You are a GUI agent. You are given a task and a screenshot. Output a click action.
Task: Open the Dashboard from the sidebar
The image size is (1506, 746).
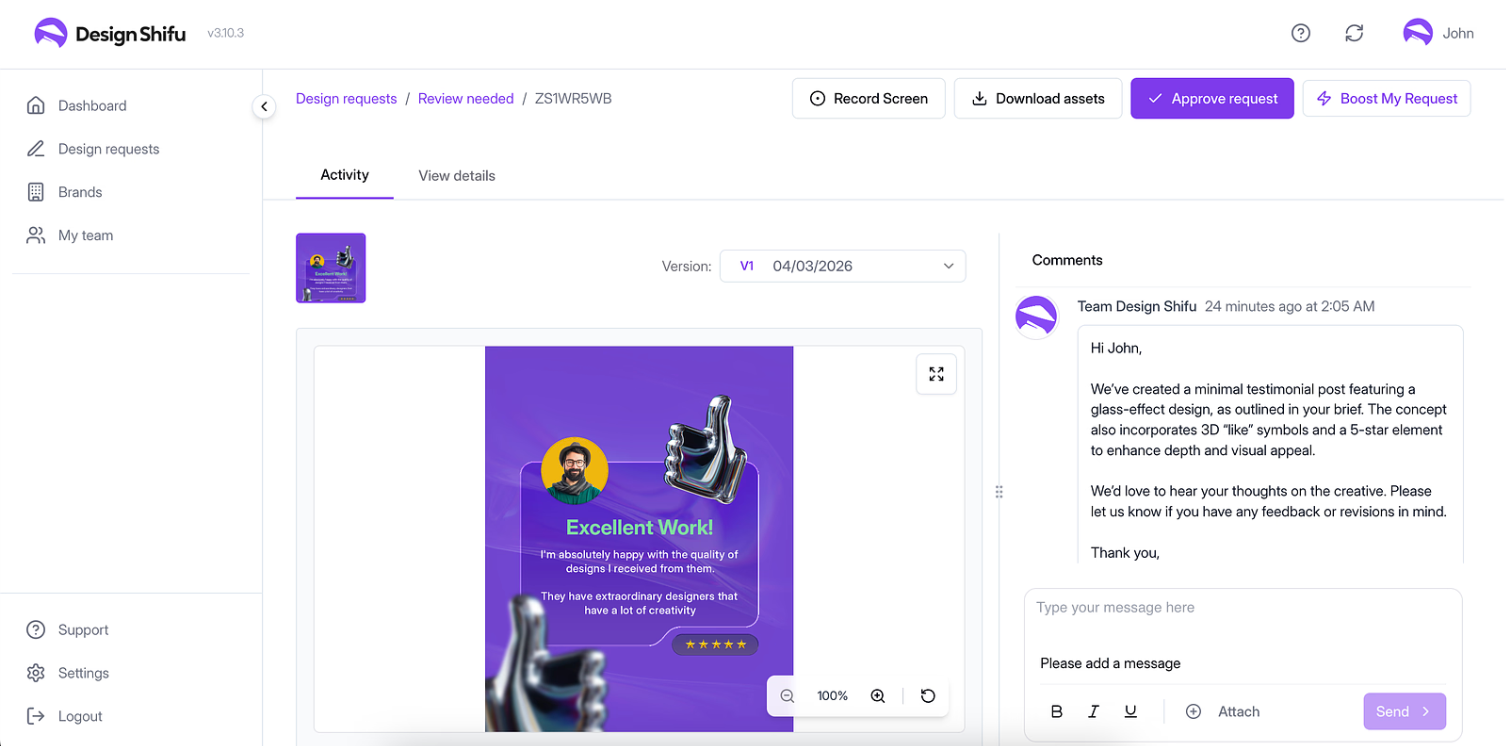(92, 105)
